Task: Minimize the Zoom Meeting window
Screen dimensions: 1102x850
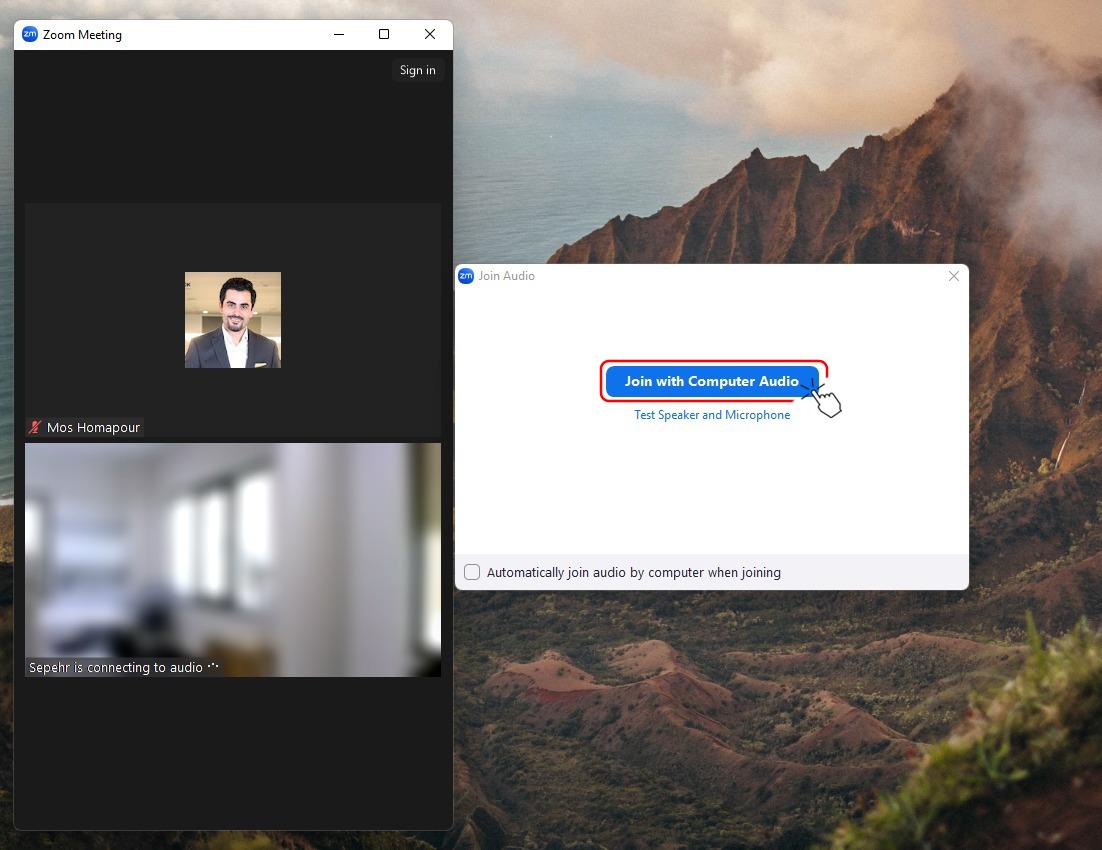Action: click(338, 34)
